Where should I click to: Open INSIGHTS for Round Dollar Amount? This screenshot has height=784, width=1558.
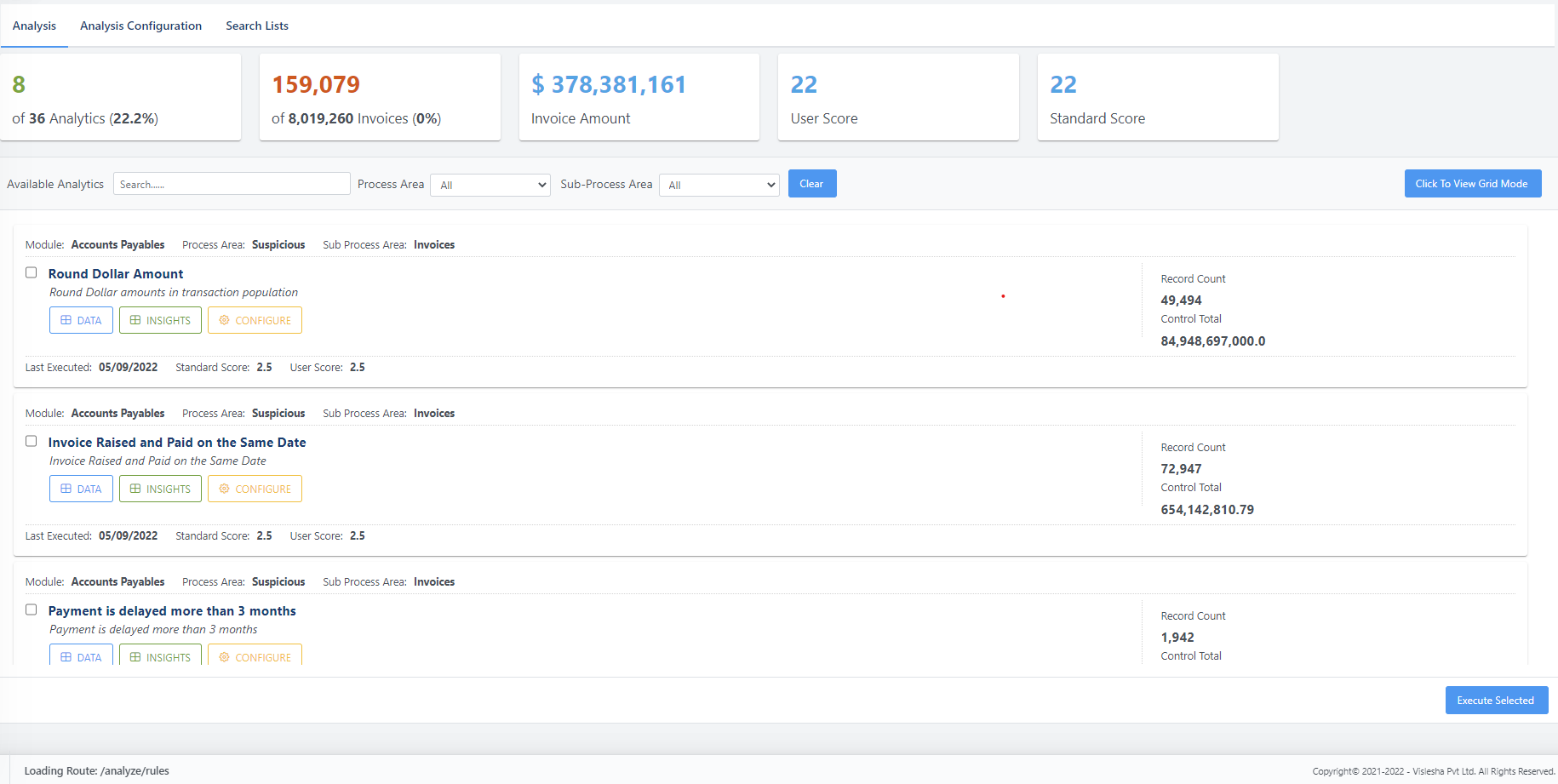click(160, 320)
